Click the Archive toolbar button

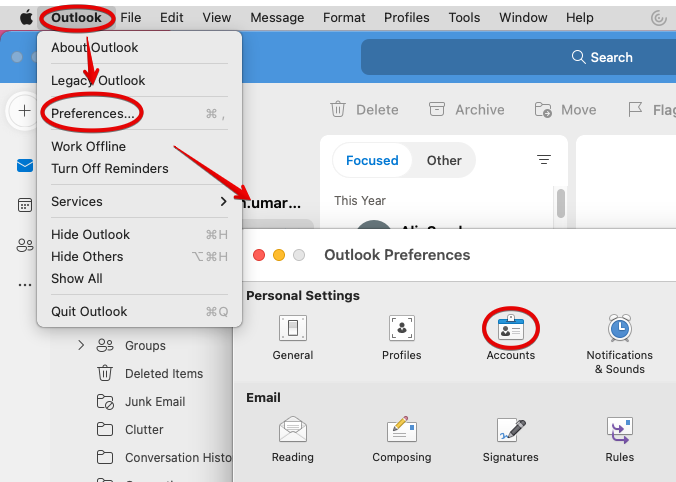467,110
